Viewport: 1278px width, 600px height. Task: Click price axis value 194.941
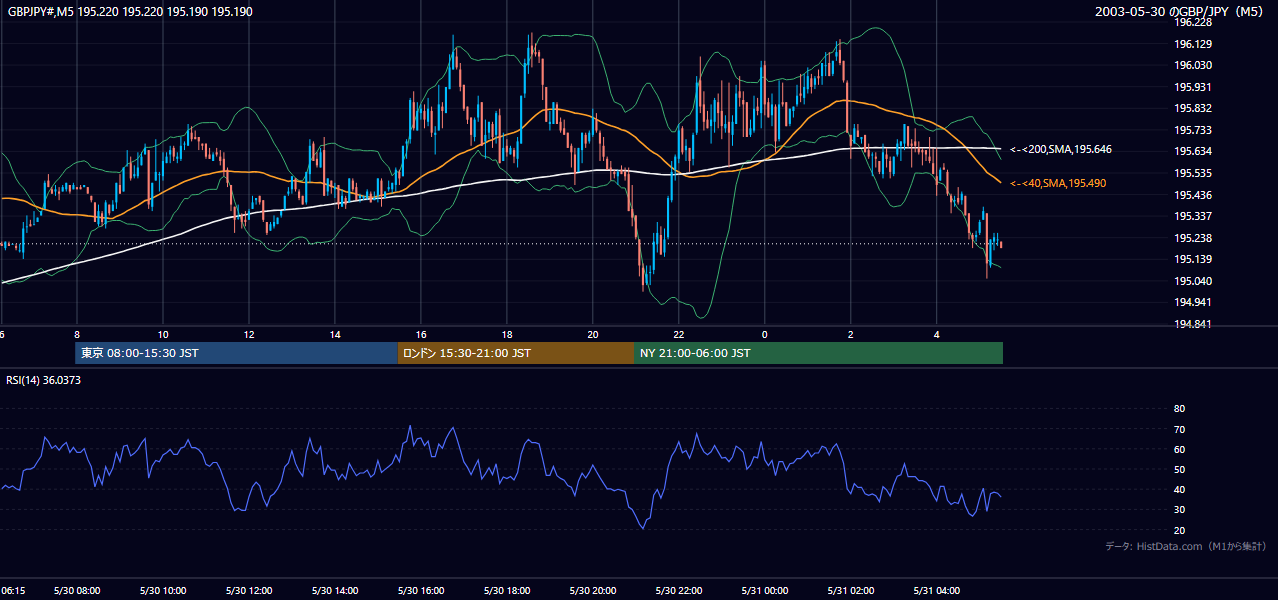tap(1194, 302)
